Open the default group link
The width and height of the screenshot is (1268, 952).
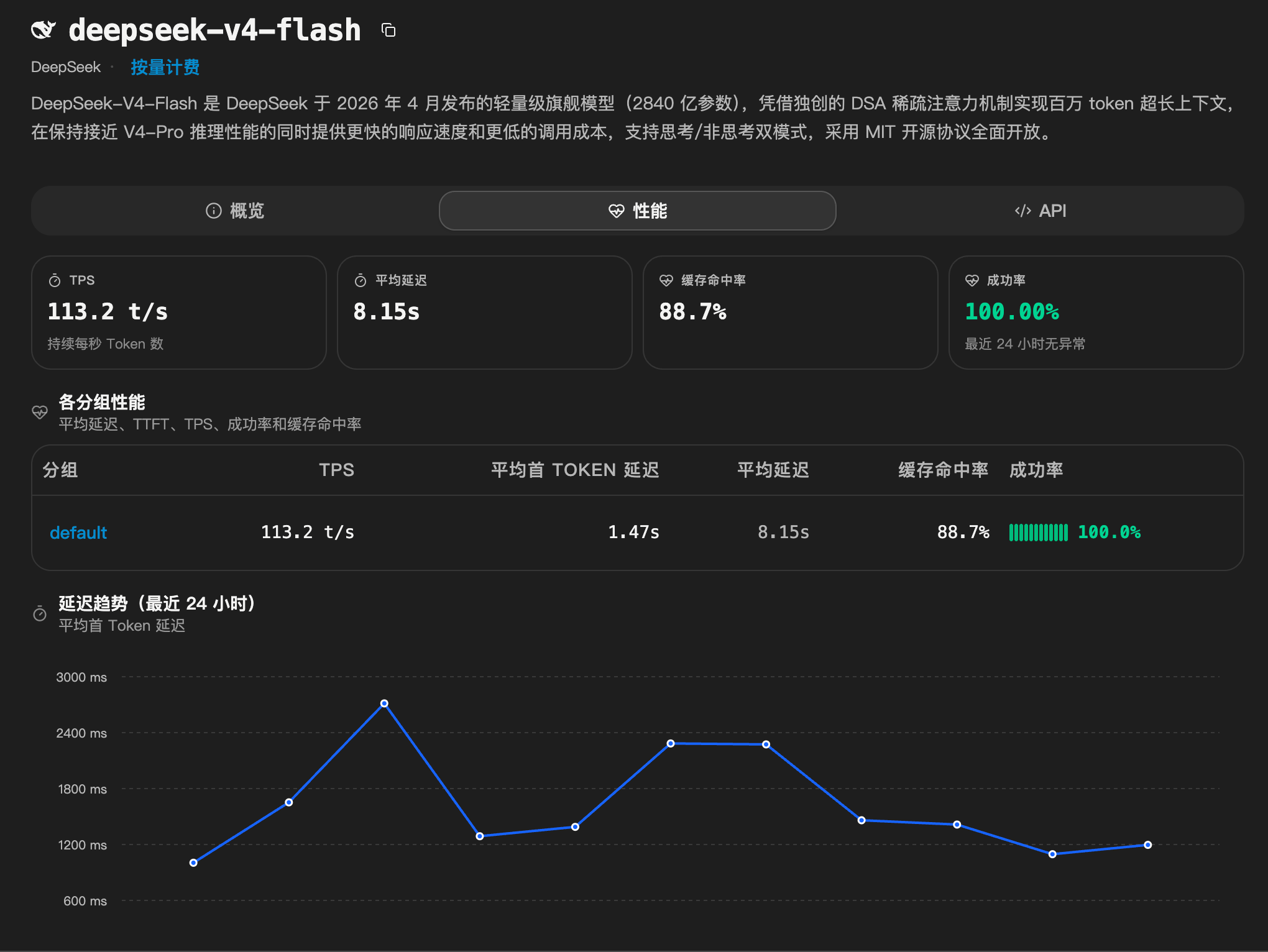(78, 532)
